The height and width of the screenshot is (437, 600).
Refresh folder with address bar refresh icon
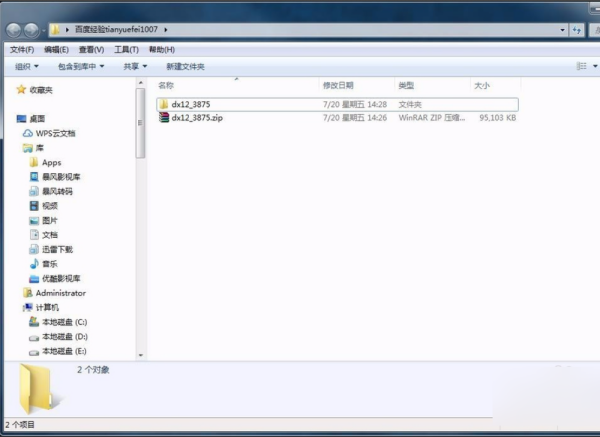[577, 30]
